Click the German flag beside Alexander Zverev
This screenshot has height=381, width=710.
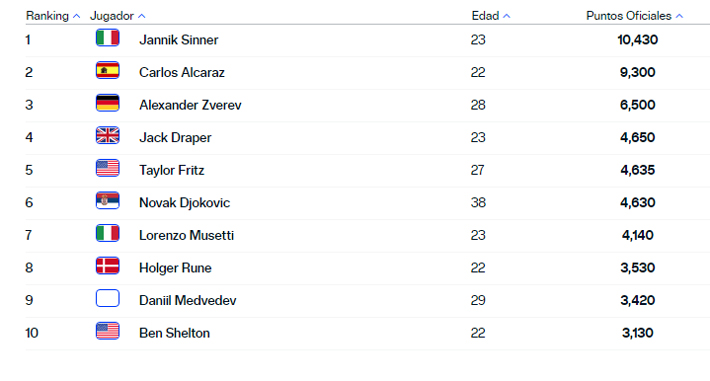[107, 103]
